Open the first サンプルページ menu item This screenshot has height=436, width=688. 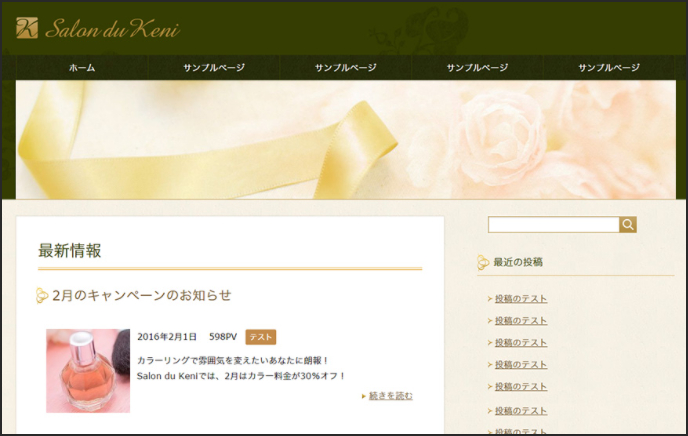(214, 68)
